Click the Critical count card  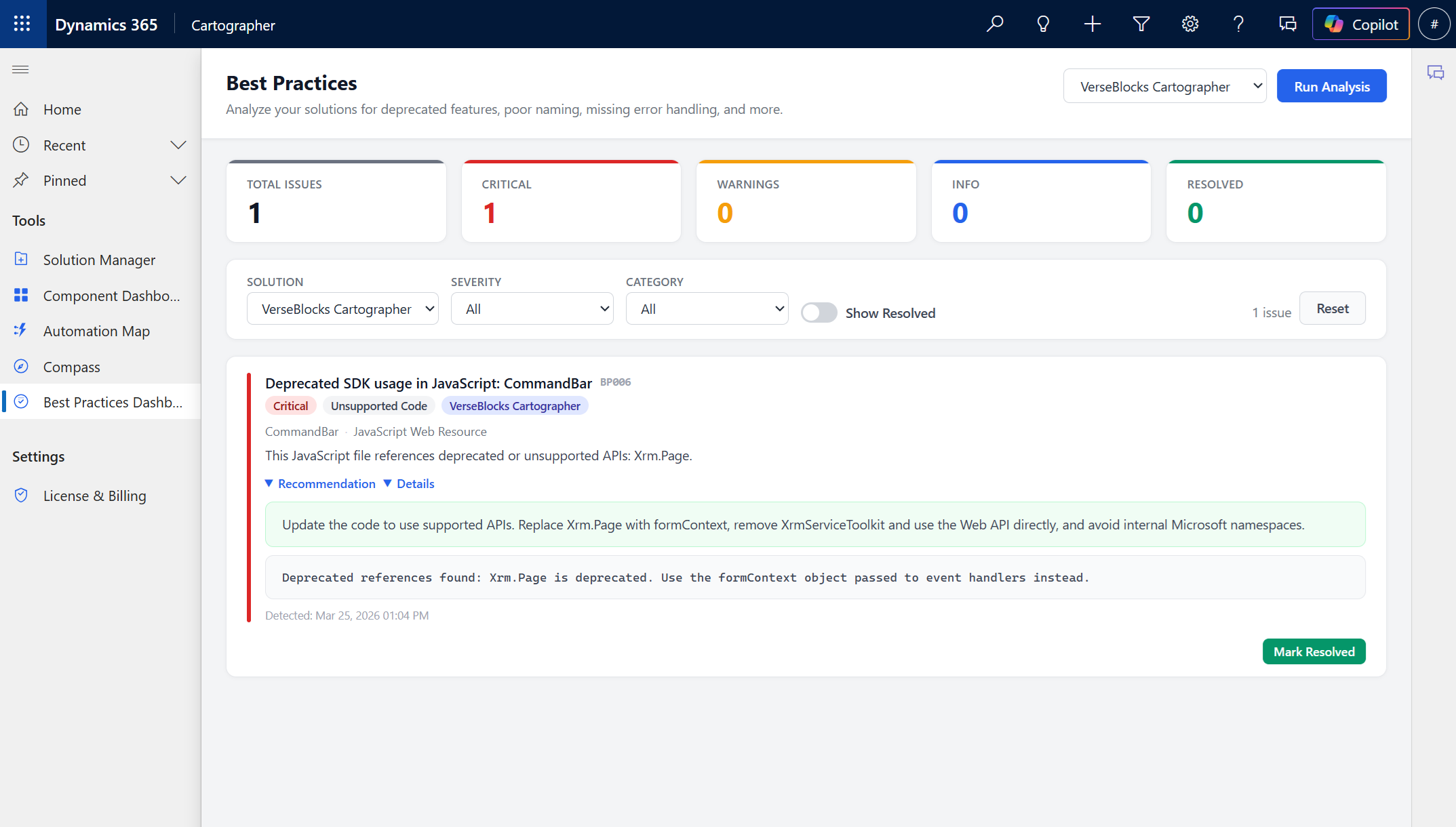point(571,201)
